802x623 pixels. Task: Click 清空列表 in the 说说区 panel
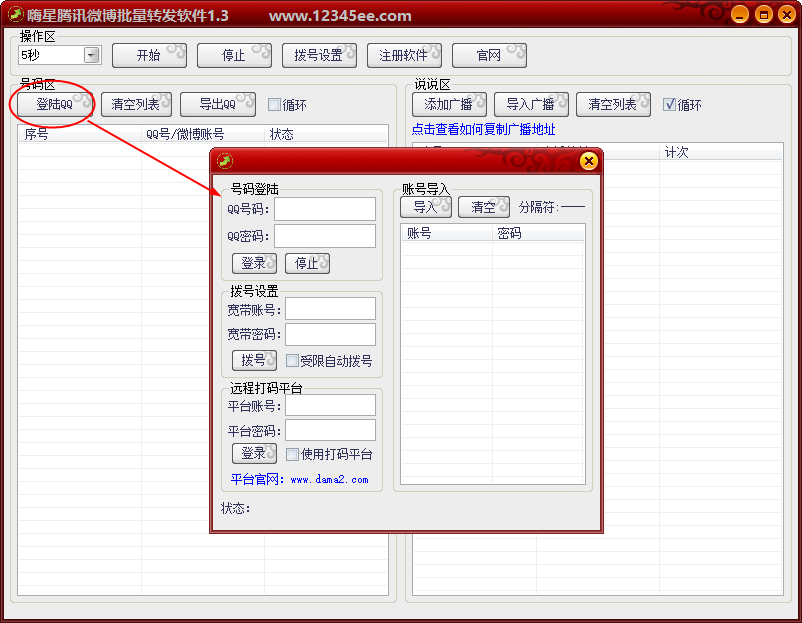613,104
